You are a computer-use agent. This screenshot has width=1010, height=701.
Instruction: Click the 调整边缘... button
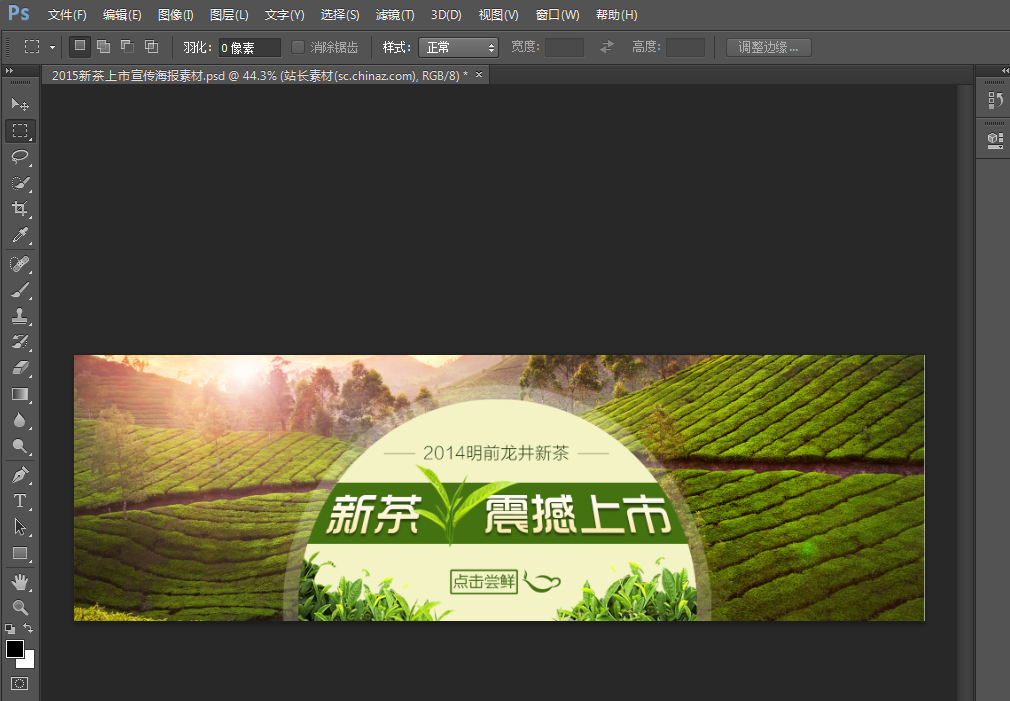[x=768, y=47]
